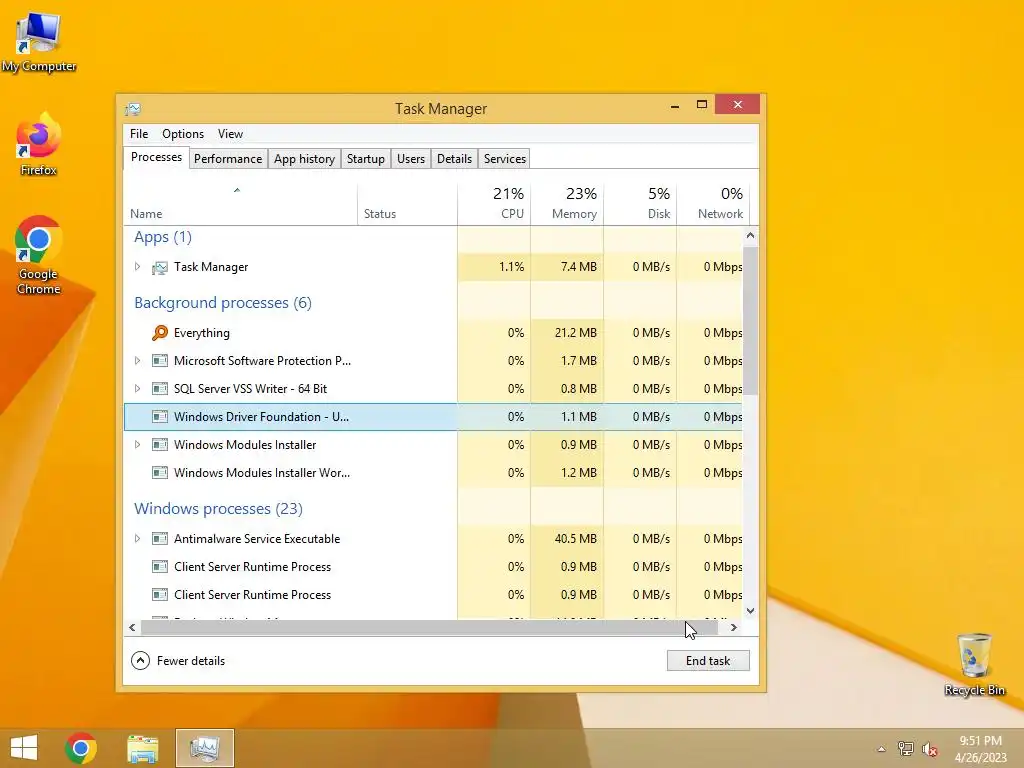Click the vertical scrollbar thumb
Viewport: 1024px width, 768px height.
[750, 320]
